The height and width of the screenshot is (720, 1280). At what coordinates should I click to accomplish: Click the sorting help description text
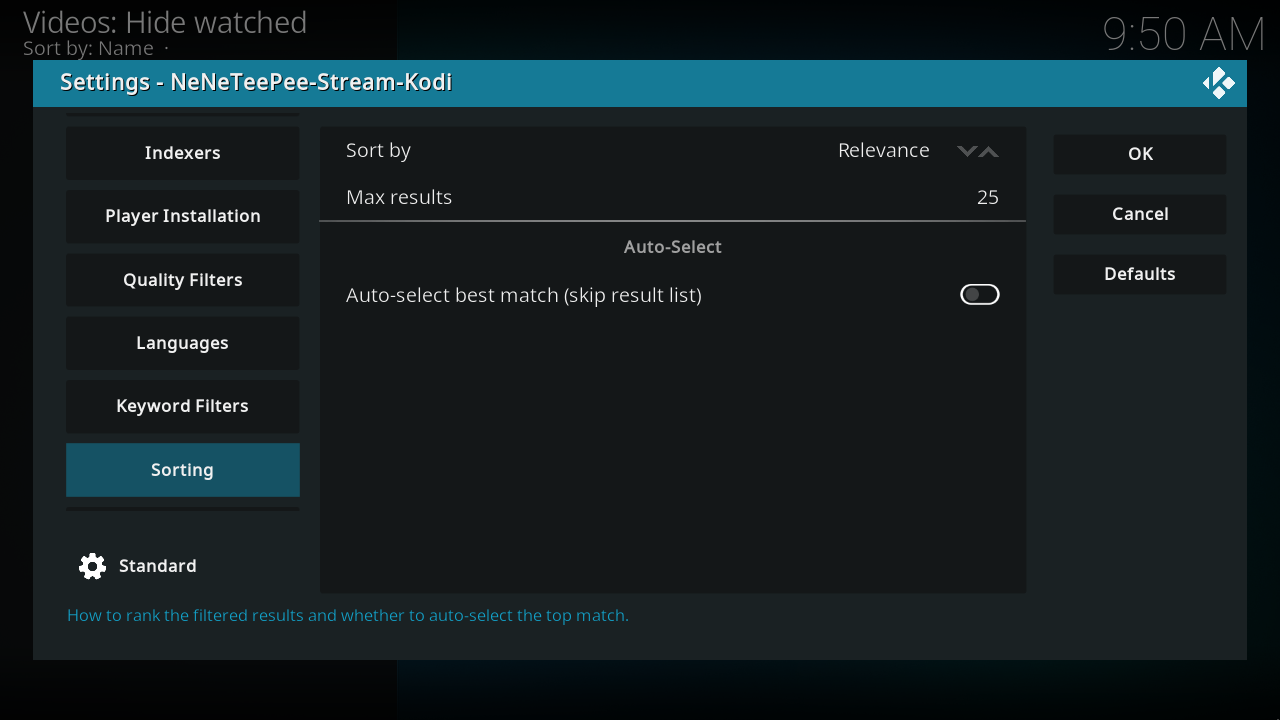pyautogui.click(x=348, y=615)
